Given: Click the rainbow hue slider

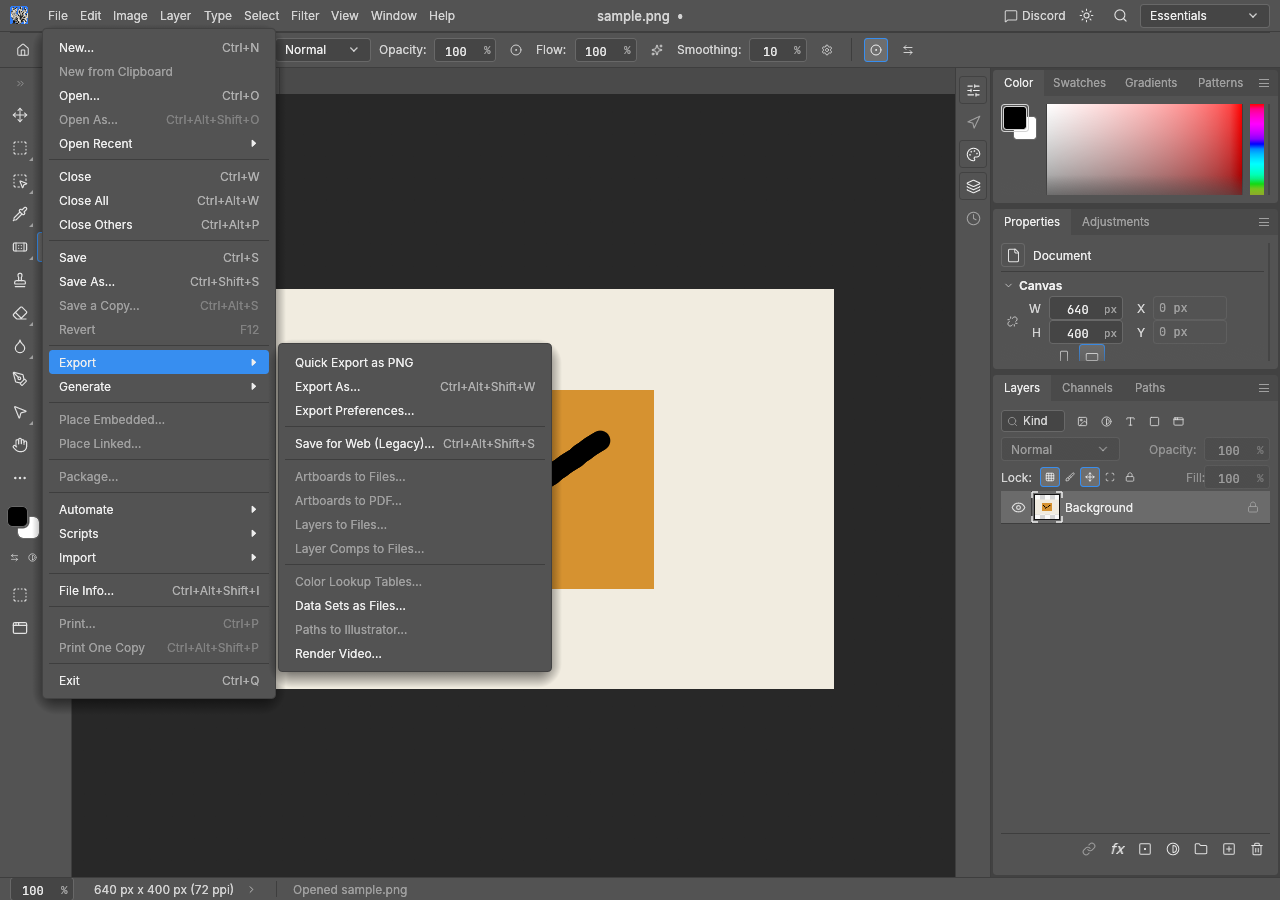Looking at the screenshot, I should pyautogui.click(x=1257, y=149).
